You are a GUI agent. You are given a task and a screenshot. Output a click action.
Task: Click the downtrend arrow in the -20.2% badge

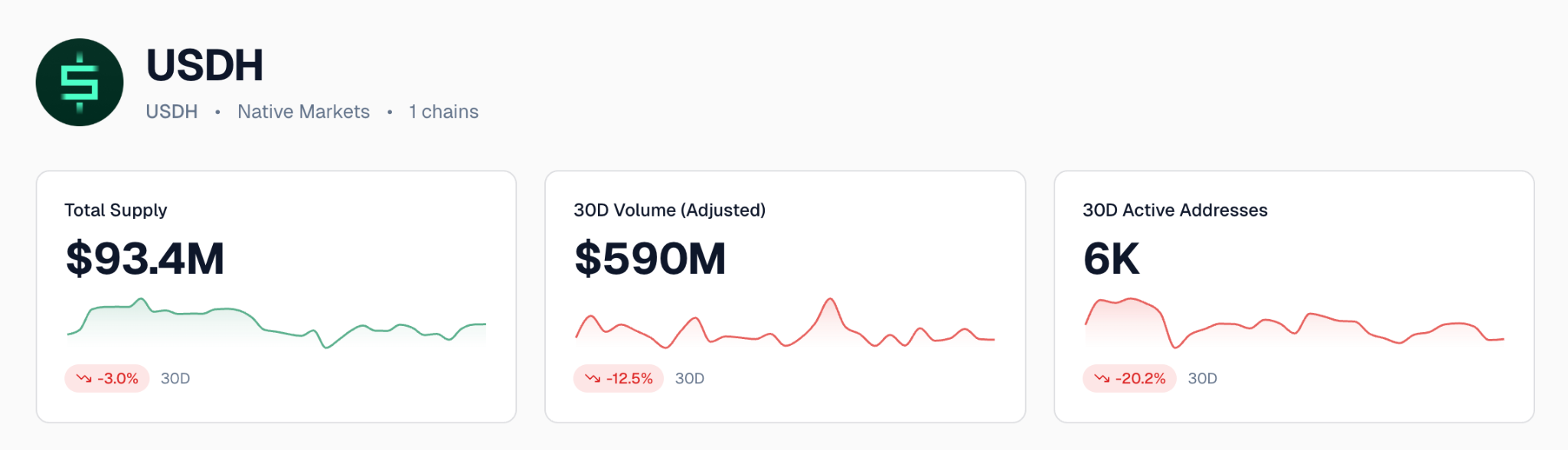click(1102, 378)
